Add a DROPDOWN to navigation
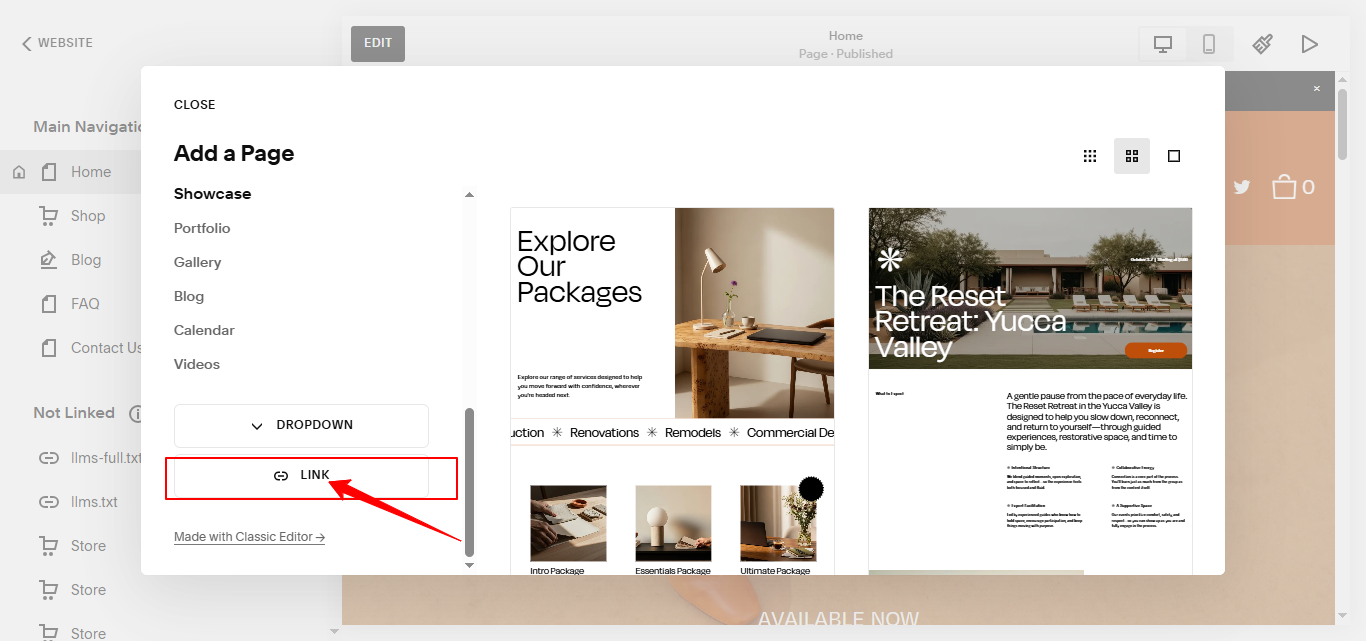1366x641 pixels. [301, 425]
